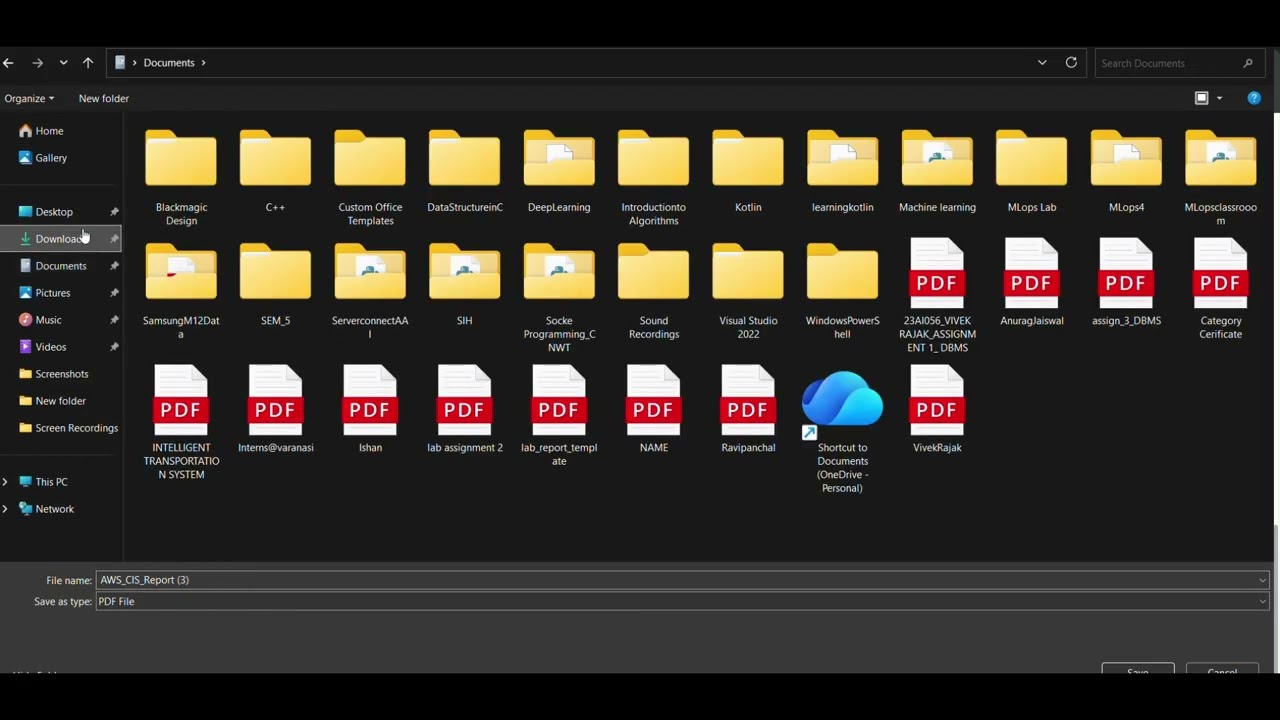Select the OneDrive Shortcut to Documents
The image size is (1280, 720).
coord(843,431)
